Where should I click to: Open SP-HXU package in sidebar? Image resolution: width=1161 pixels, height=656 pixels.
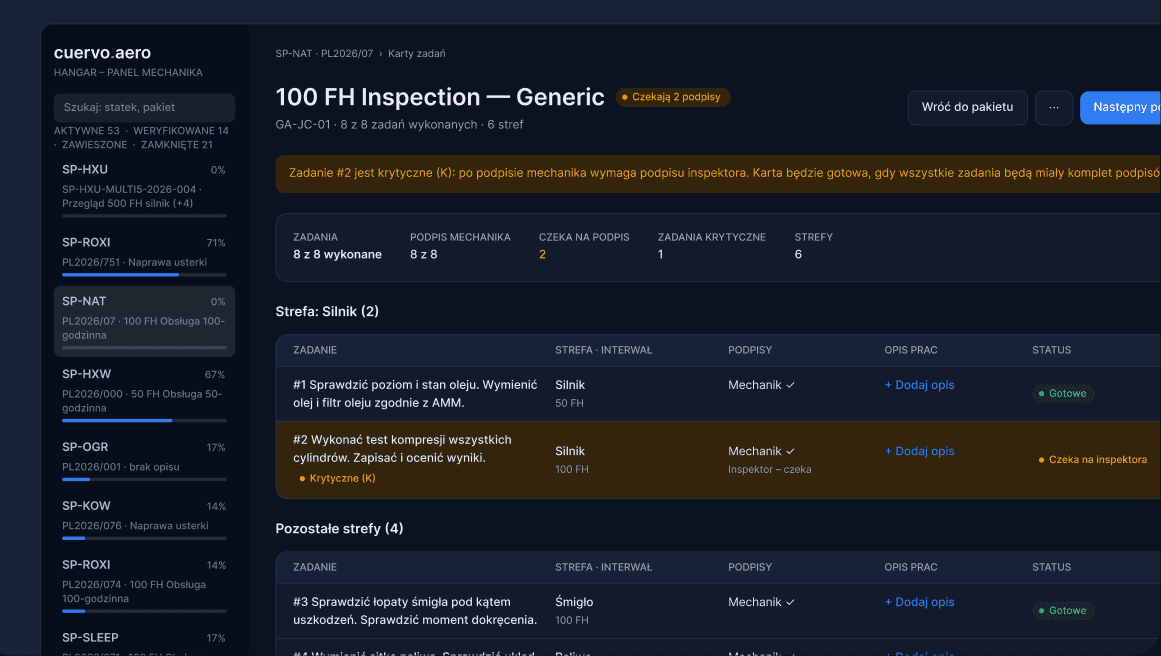tap(144, 189)
